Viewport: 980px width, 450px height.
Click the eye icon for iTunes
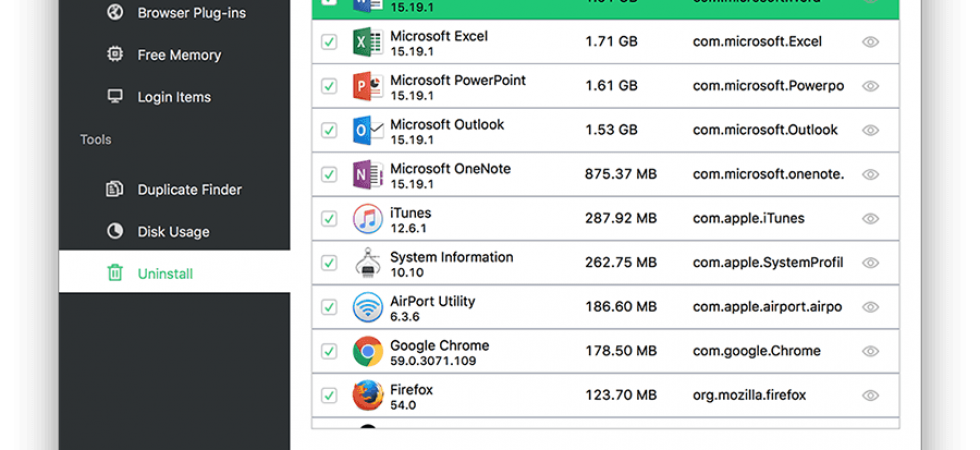[870, 219]
